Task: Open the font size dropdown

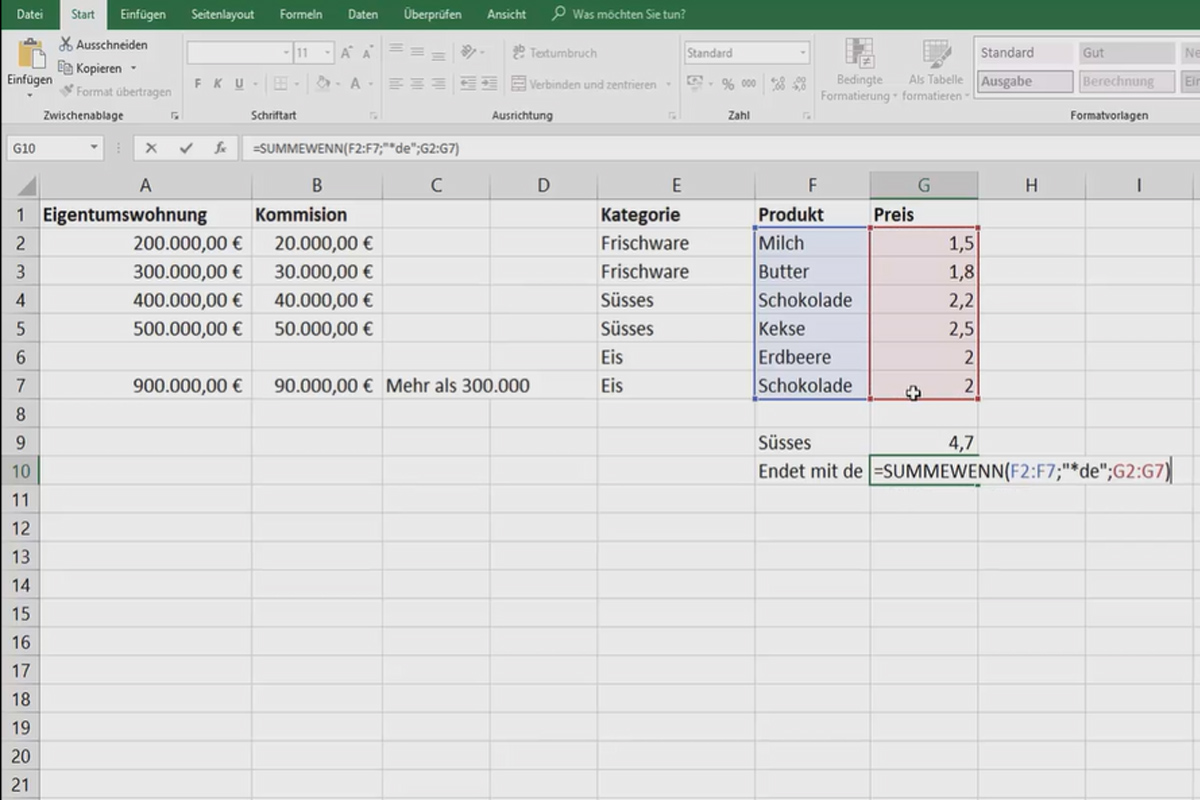Action: click(327, 51)
